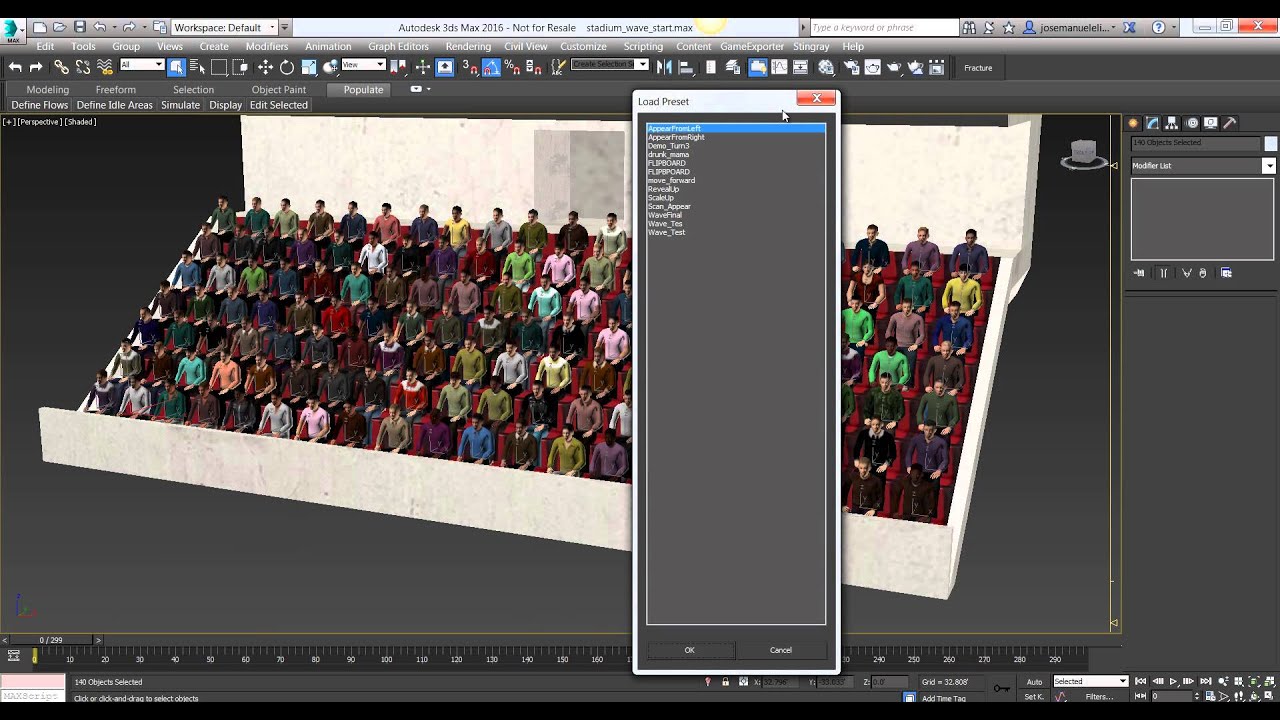This screenshot has height=720, width=1280.
Task: Toggle Set Key mode button
Action: 1034,696
